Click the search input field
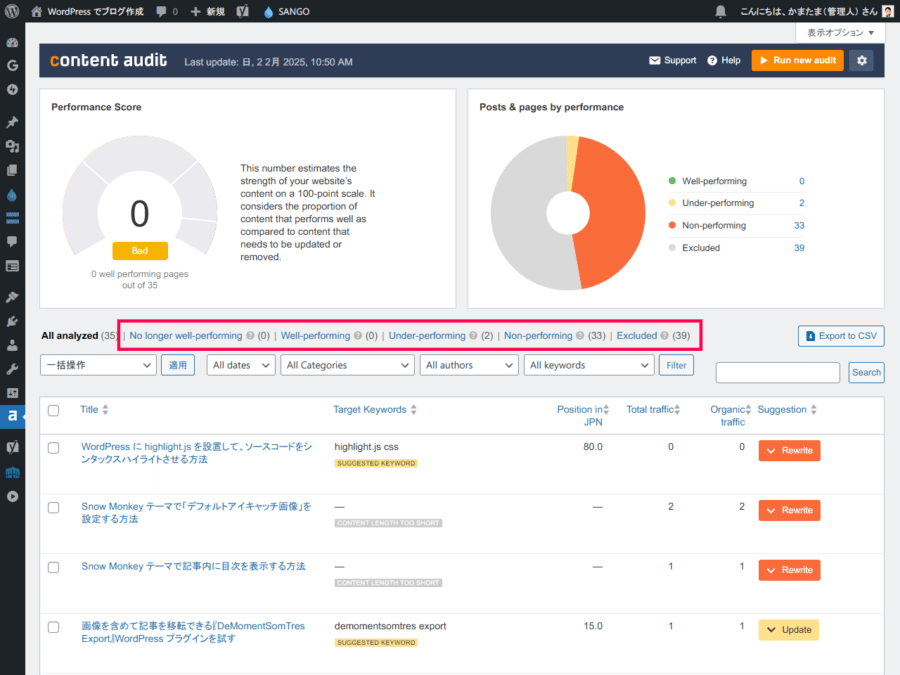900x675 pixels. [778, 372]
